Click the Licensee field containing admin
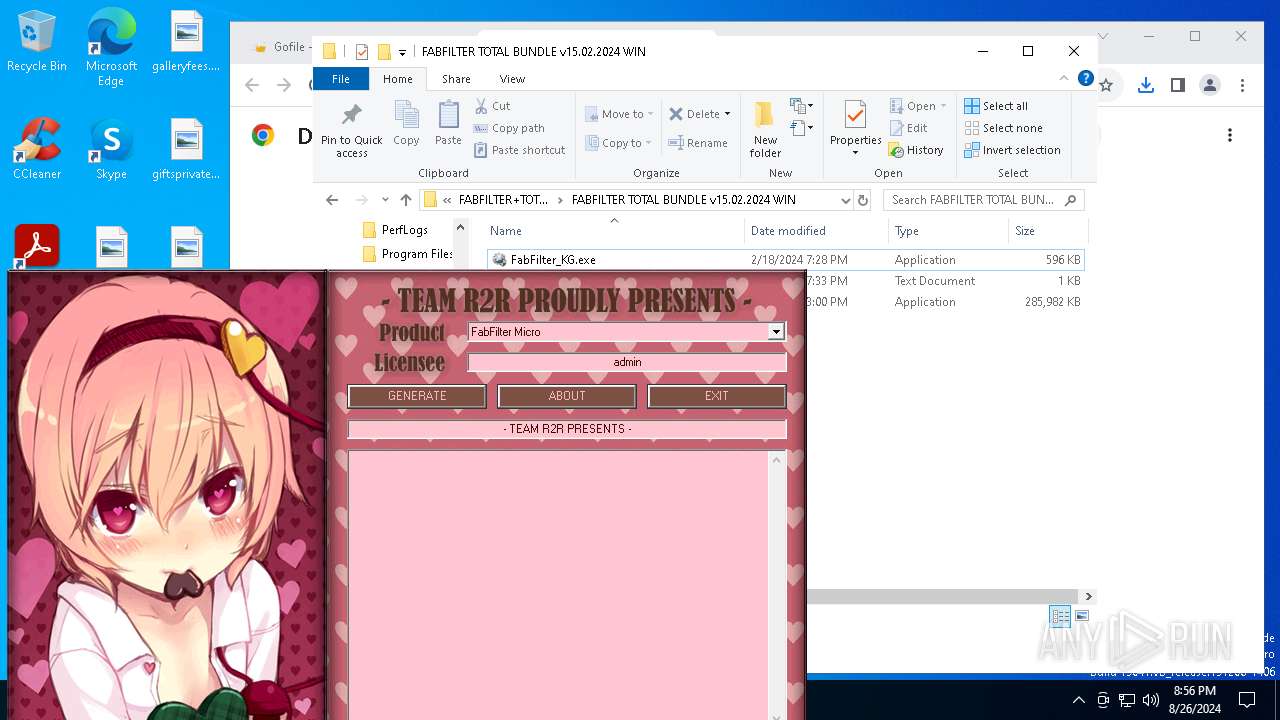The width and height of the screenshot is (1280, 720). pyautogui.click(x=627, y=362)
